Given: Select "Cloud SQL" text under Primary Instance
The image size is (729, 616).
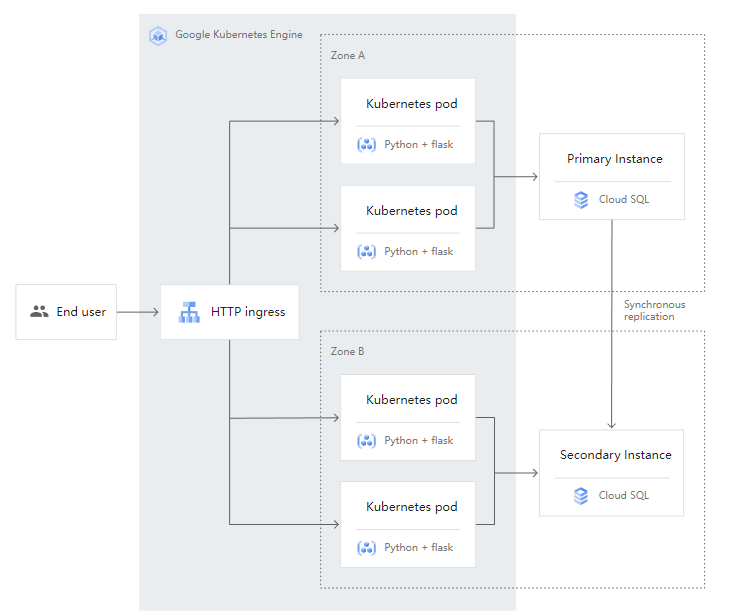Looking at the screenshot, I should pyautogui.click(x=623, y=199).
